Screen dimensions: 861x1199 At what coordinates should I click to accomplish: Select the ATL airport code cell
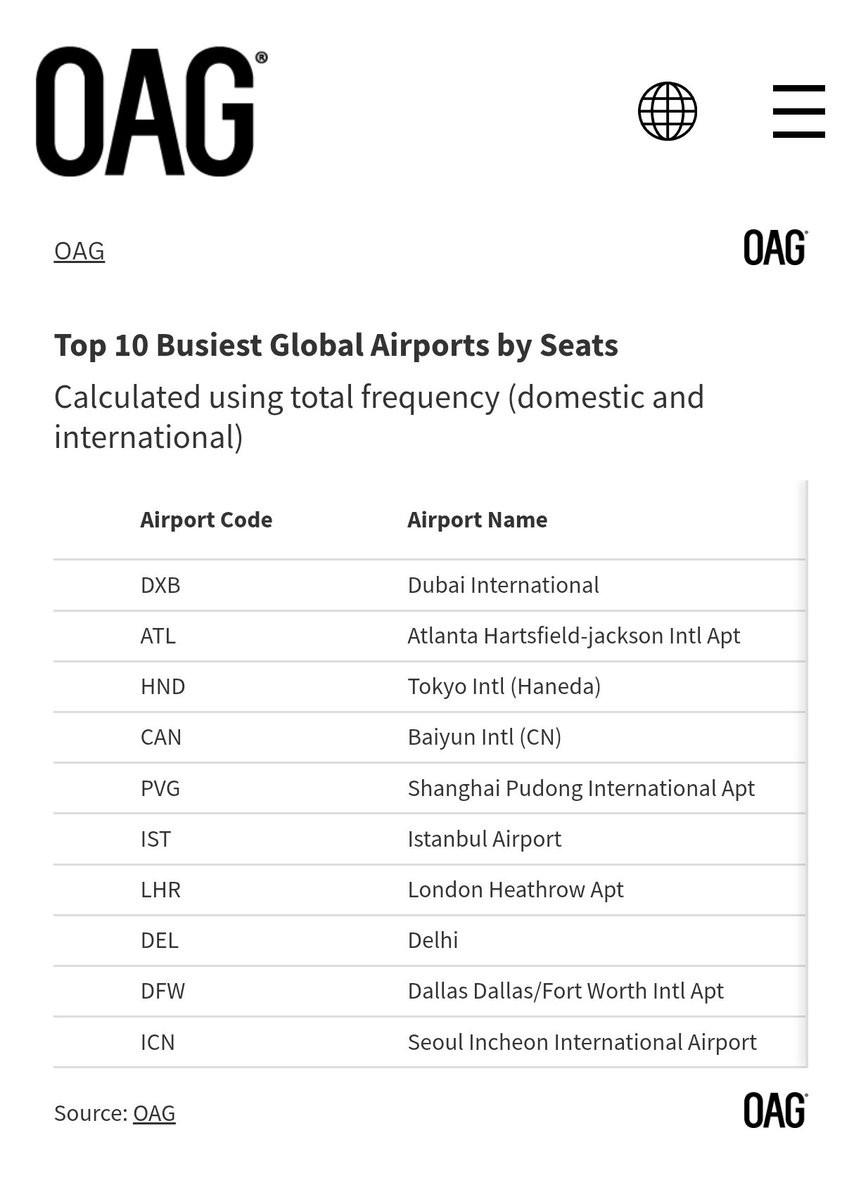pos(158,636)
